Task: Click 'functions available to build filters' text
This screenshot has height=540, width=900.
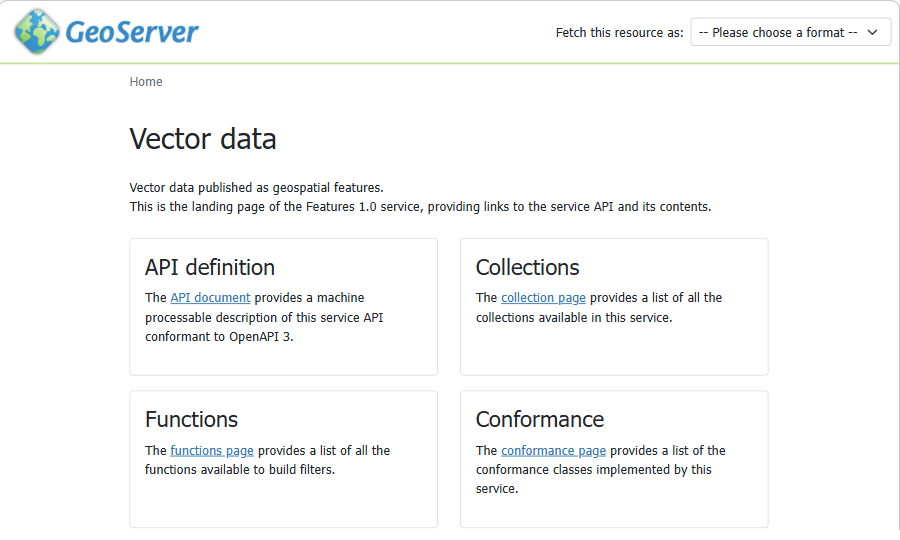Action: (x=239, y=470)
